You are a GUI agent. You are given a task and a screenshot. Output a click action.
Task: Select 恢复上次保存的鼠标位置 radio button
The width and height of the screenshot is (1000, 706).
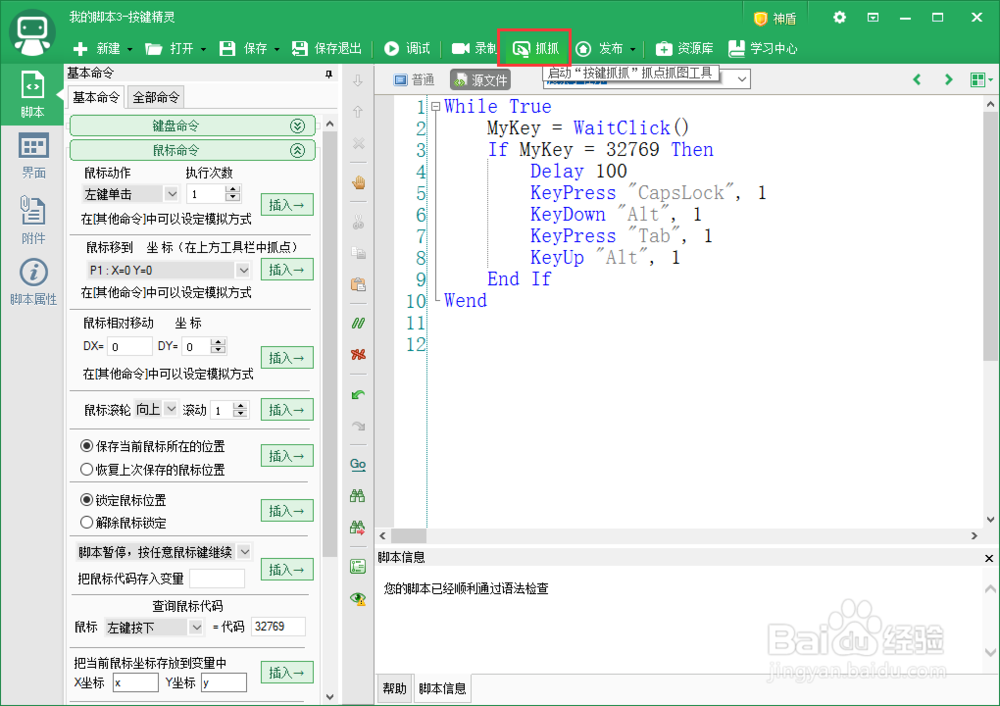click(87, 469)
